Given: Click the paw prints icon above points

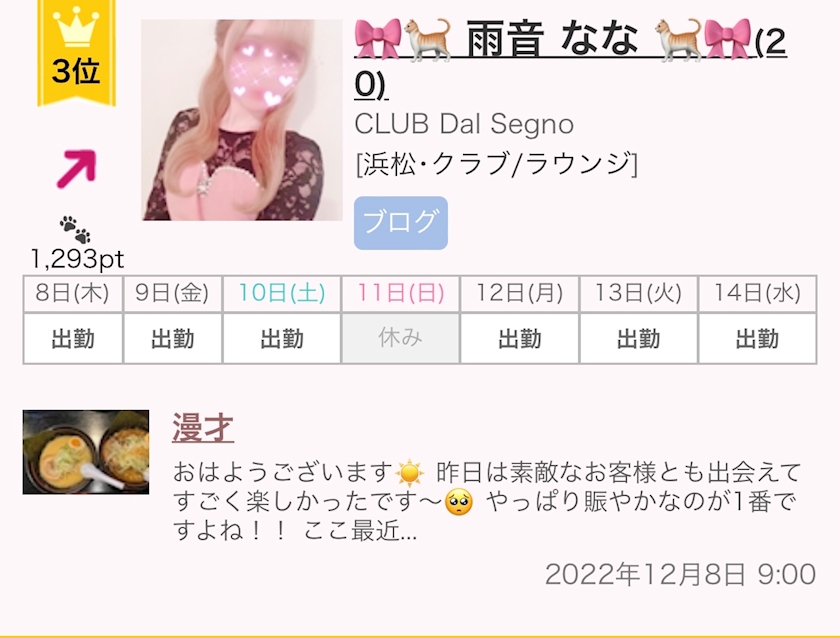Looking at the screenshot, I should 75,229.
